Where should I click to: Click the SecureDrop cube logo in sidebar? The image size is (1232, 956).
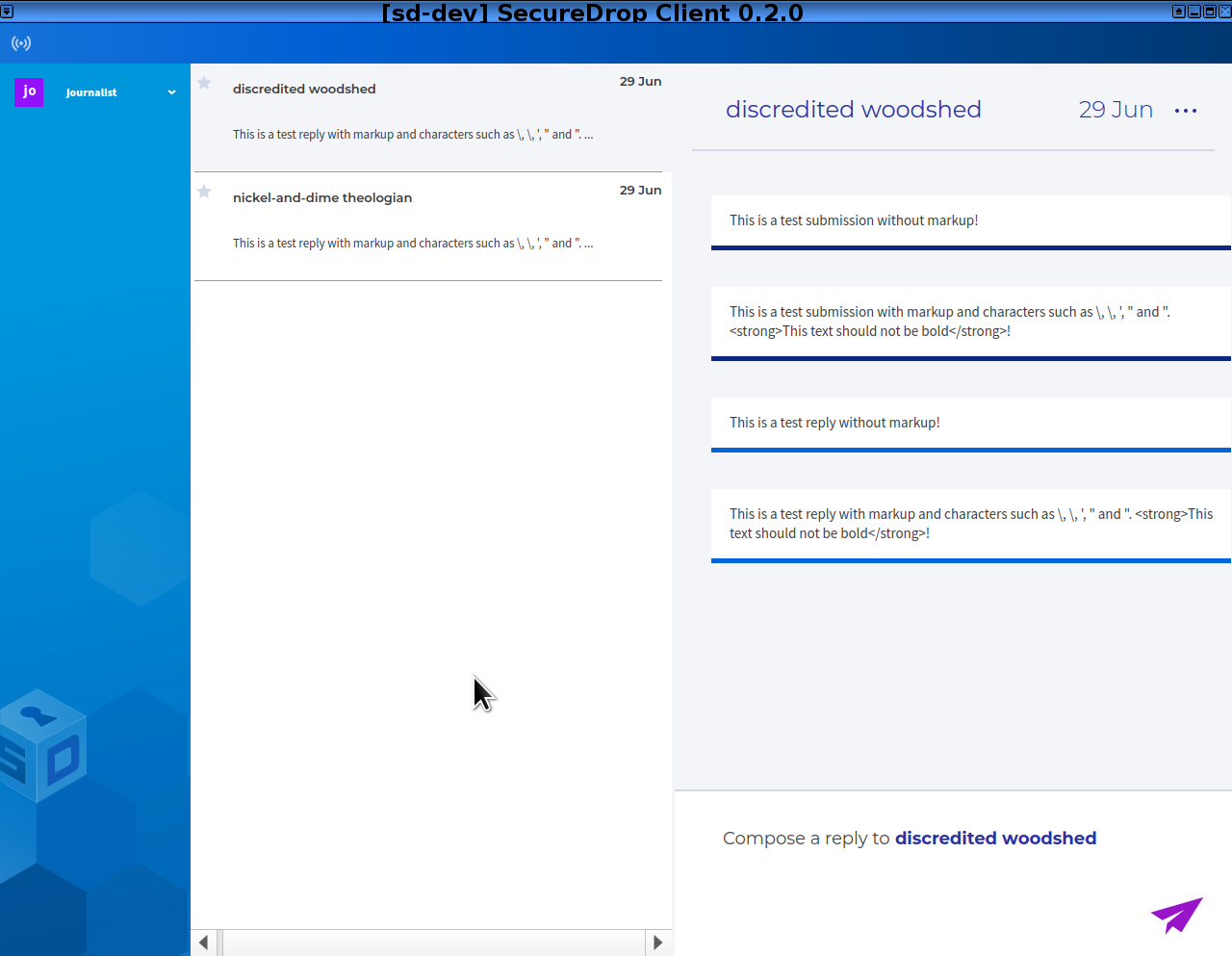[43, 746]
